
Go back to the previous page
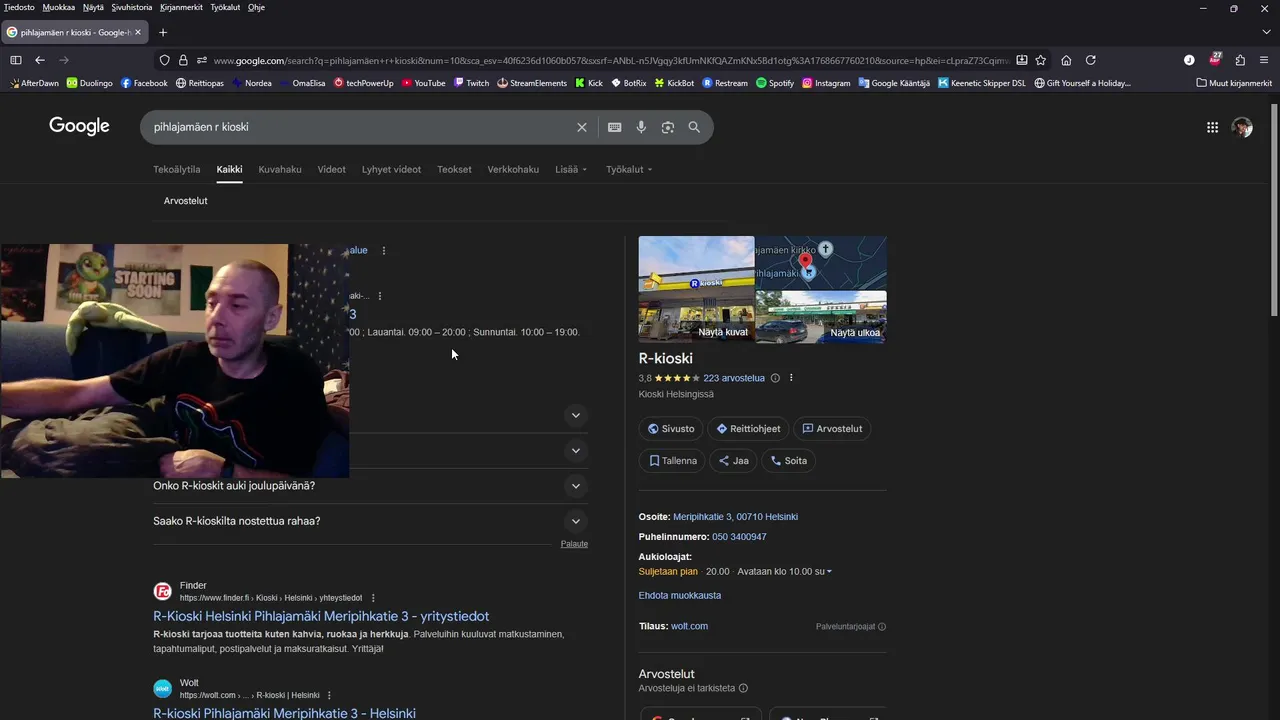point(40,60)
